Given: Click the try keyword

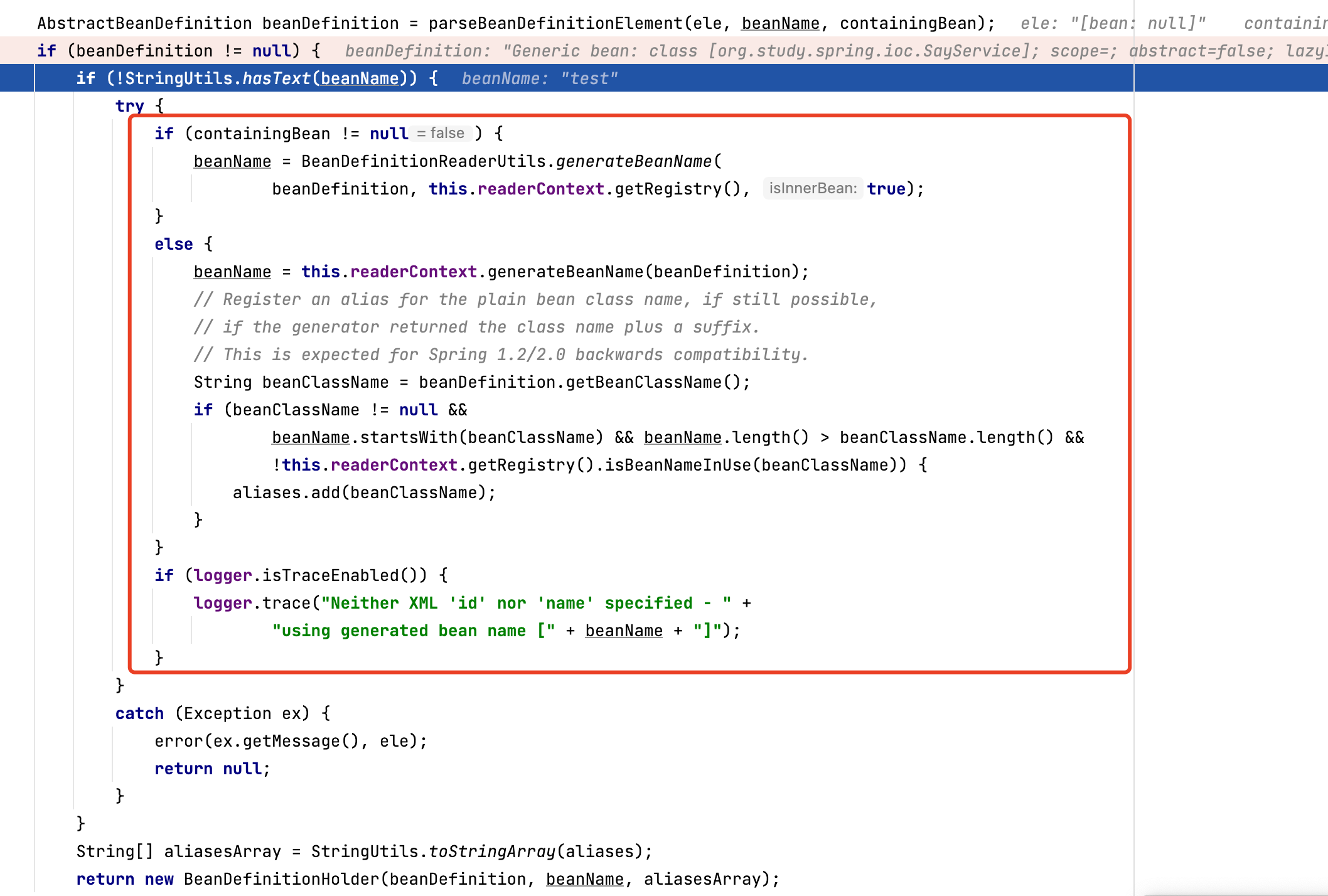Looking at the screenshot, I should (130, 106).
